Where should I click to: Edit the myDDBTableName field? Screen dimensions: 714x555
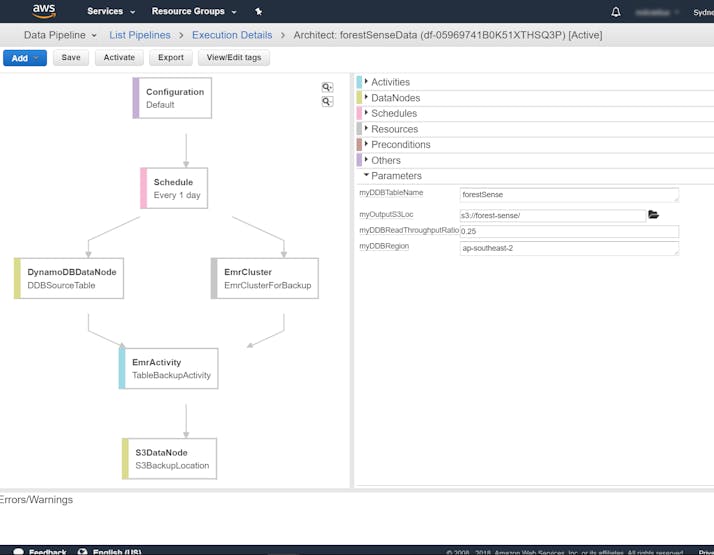coord(569,195)
